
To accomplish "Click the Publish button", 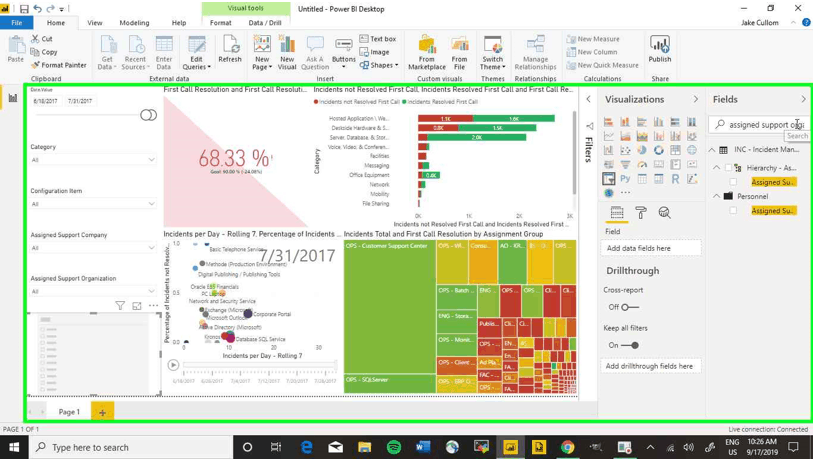I will [x=660, y=50].
